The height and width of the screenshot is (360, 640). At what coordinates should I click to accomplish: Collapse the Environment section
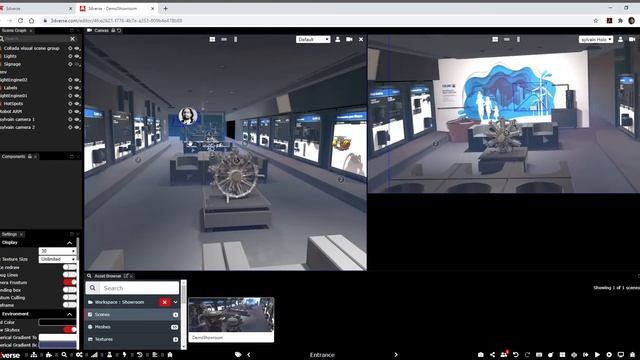click(70, 314)
